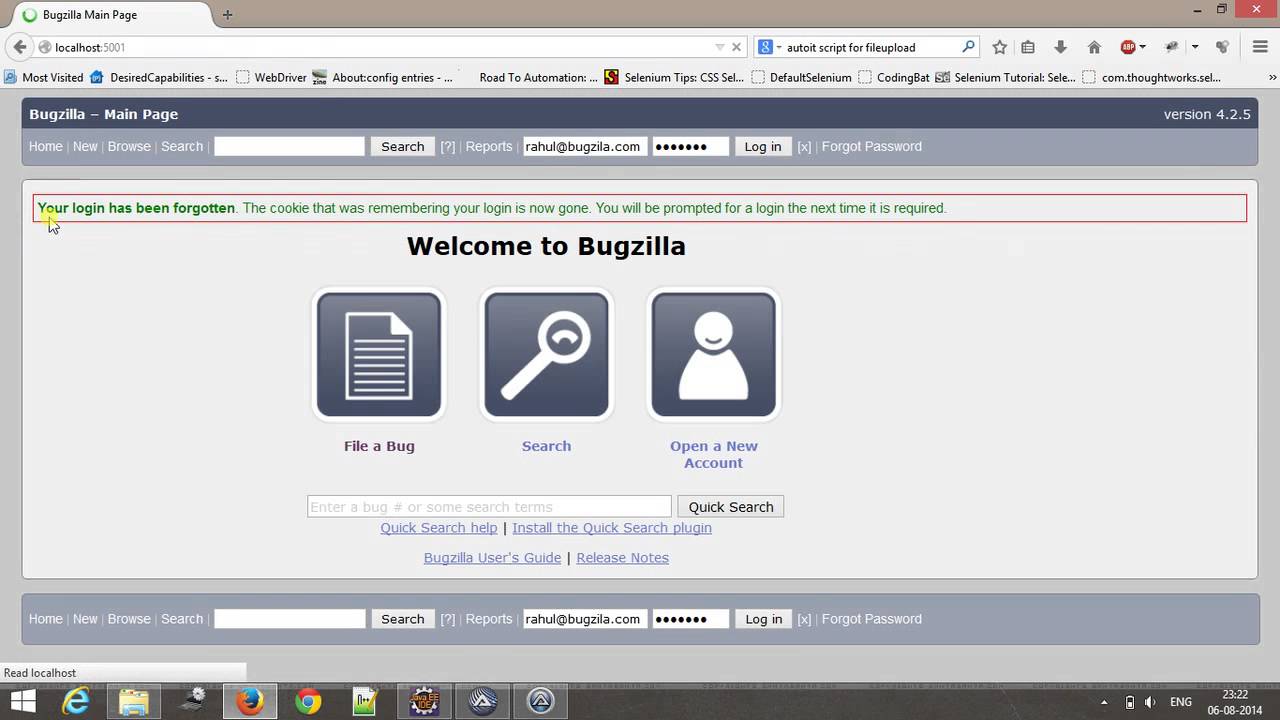Click the bottom footer Log in button
The height and width of the screenshot is (720, 1280).
tap(763, 619)
